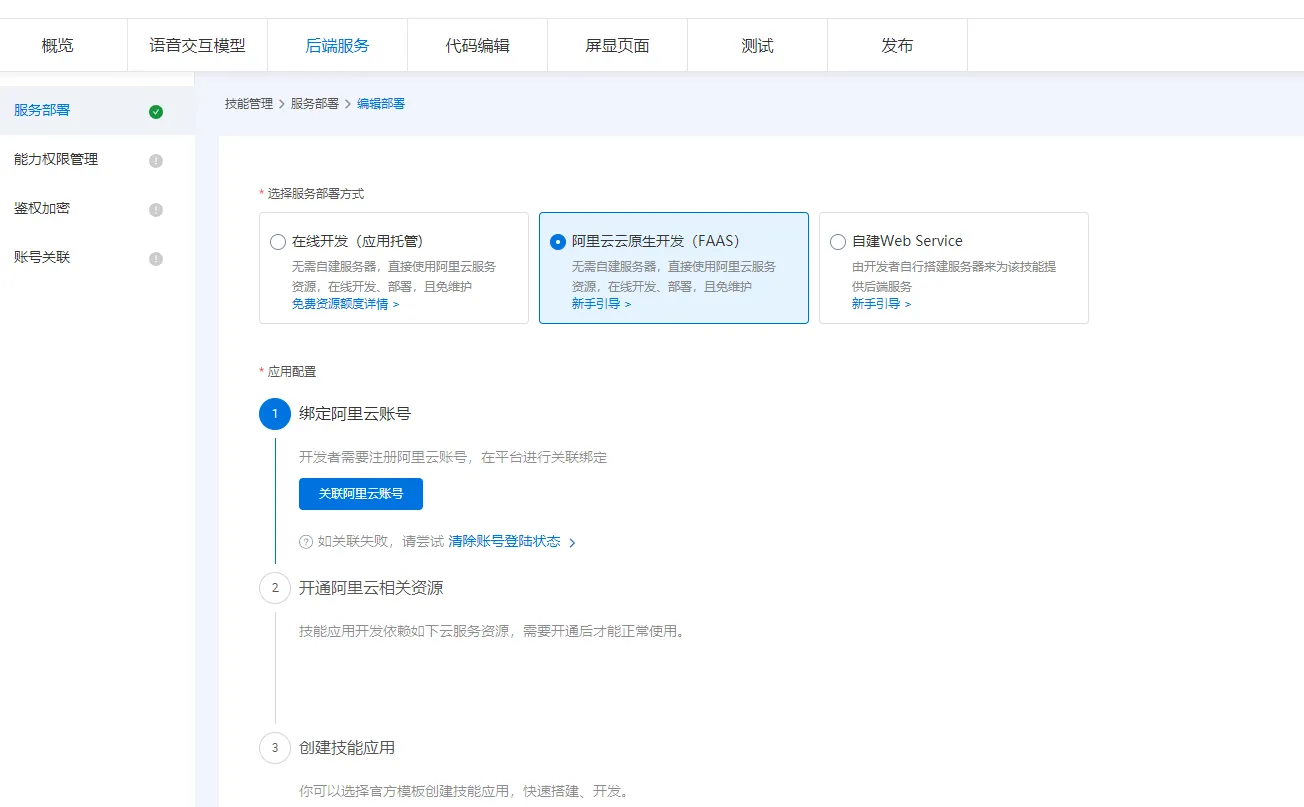Open 免费资源额度详情 link
The height and width of the screenshot is (807, 1304).
tap(345, 304)
